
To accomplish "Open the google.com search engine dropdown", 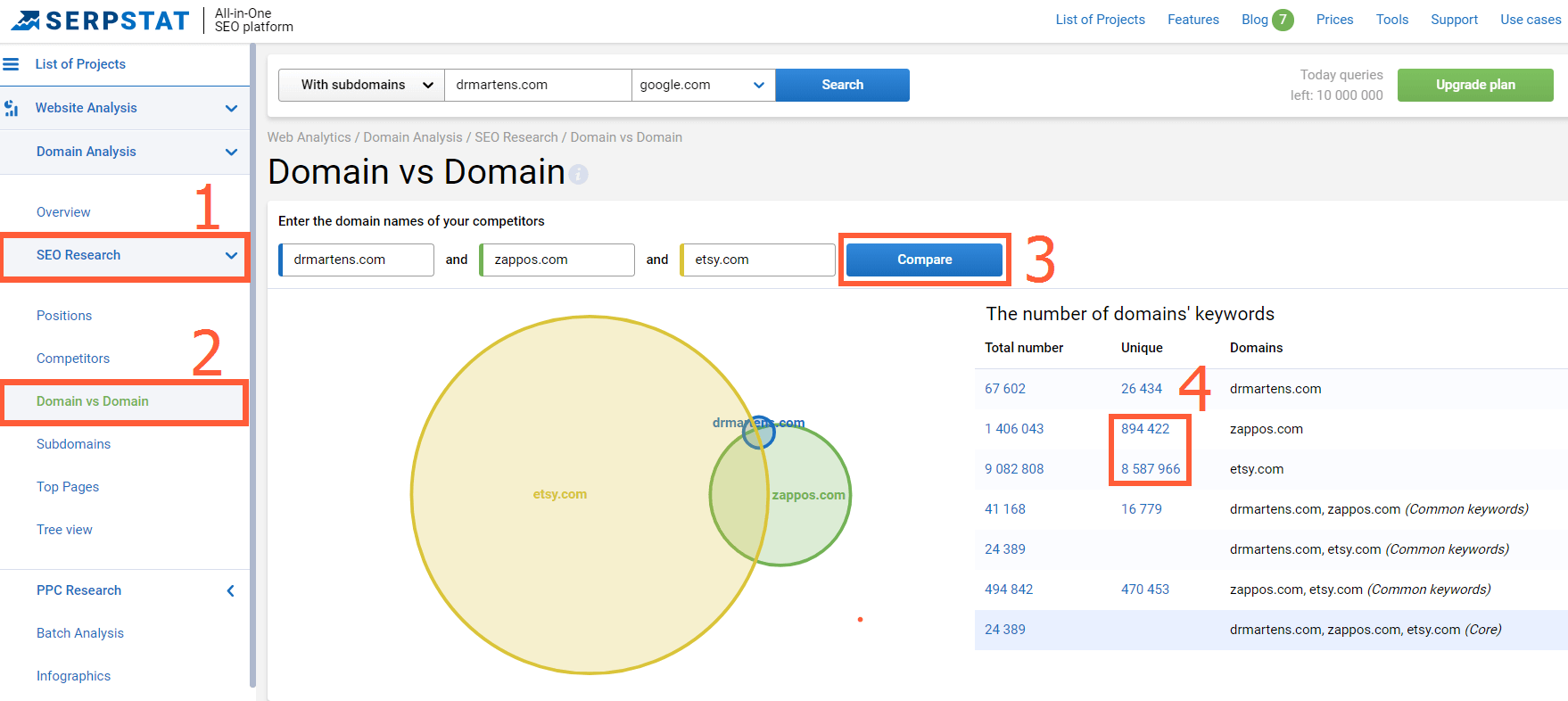I will tap(704, 85).
